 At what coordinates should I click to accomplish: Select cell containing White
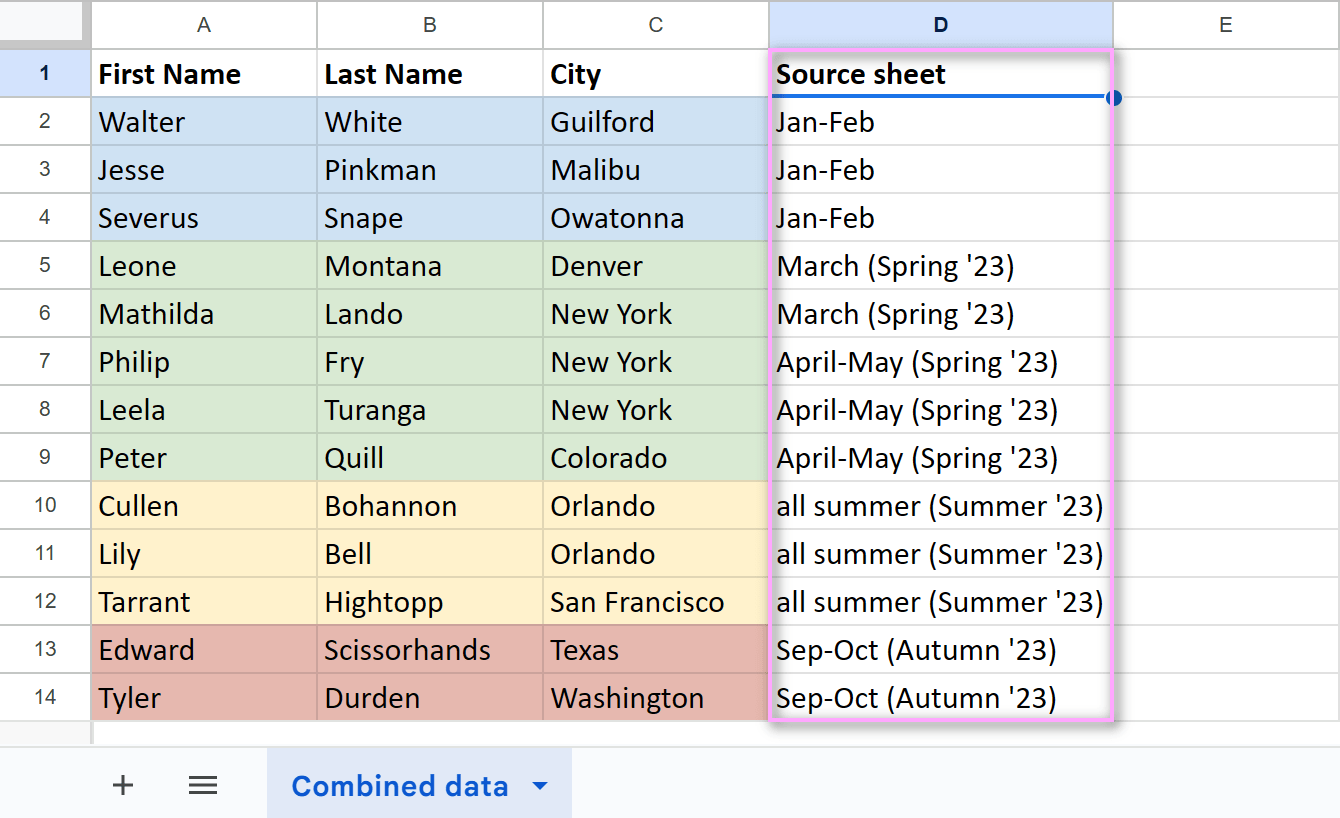(x=430, y=122)
